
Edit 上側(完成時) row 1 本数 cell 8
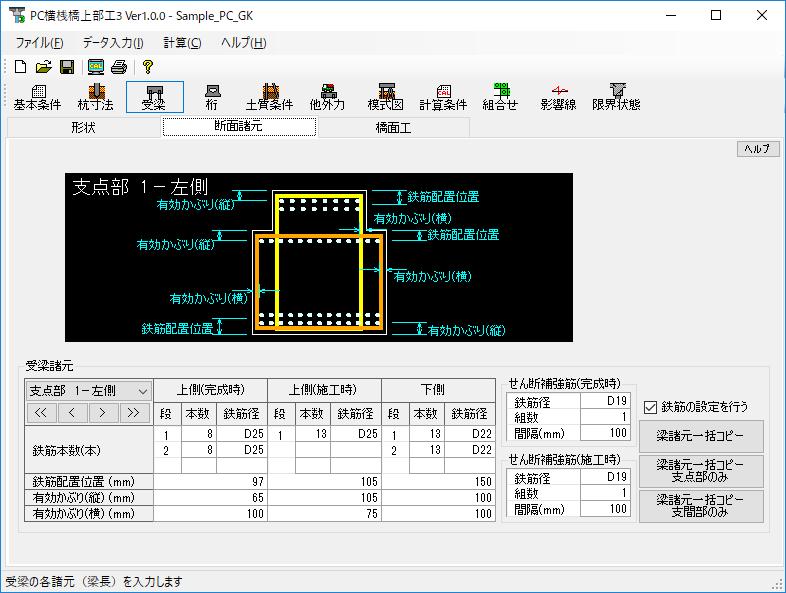click(199, 434)
